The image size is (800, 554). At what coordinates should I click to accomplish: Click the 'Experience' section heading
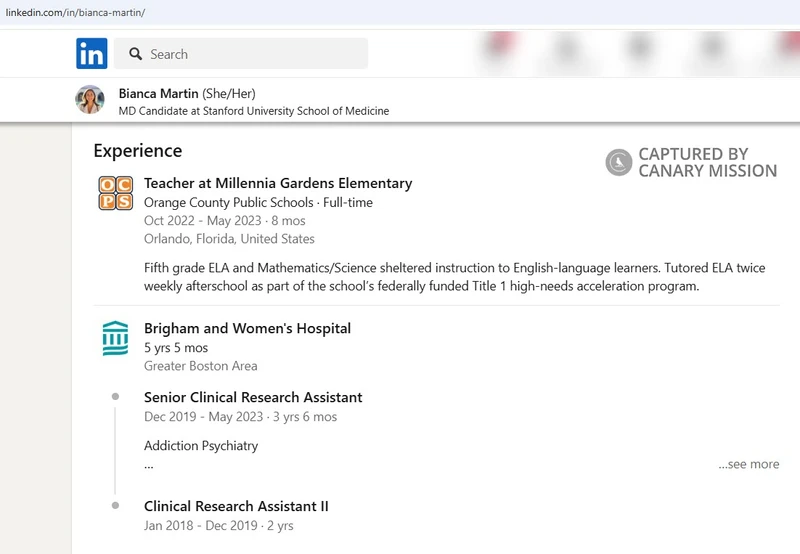138,151
